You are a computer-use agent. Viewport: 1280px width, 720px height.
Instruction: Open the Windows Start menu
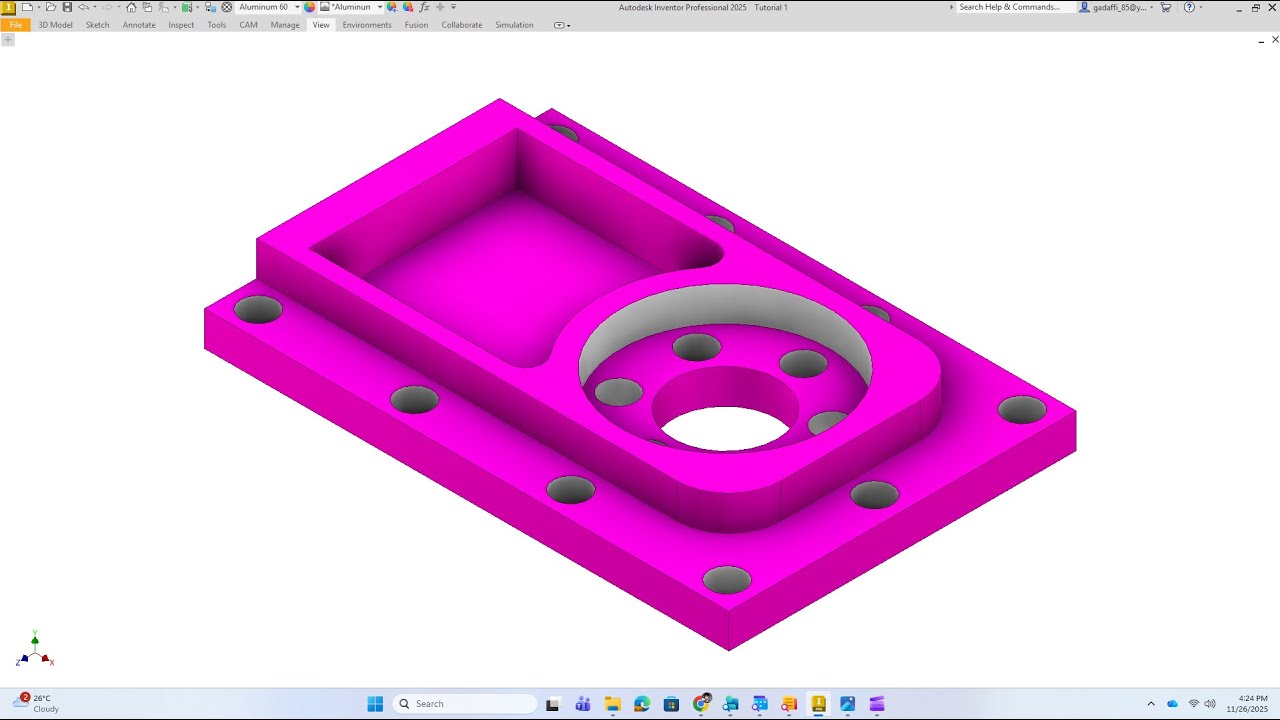(x=375, y=704)
